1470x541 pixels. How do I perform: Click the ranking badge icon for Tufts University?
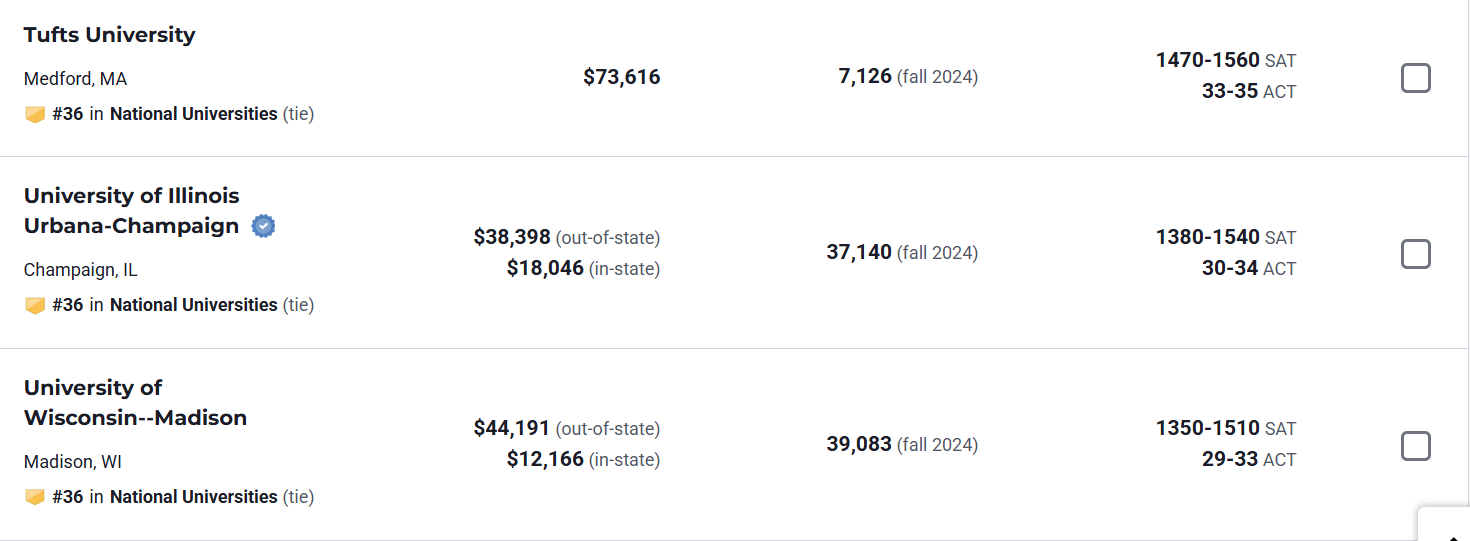pyautogui.click(x=35, y=115)
